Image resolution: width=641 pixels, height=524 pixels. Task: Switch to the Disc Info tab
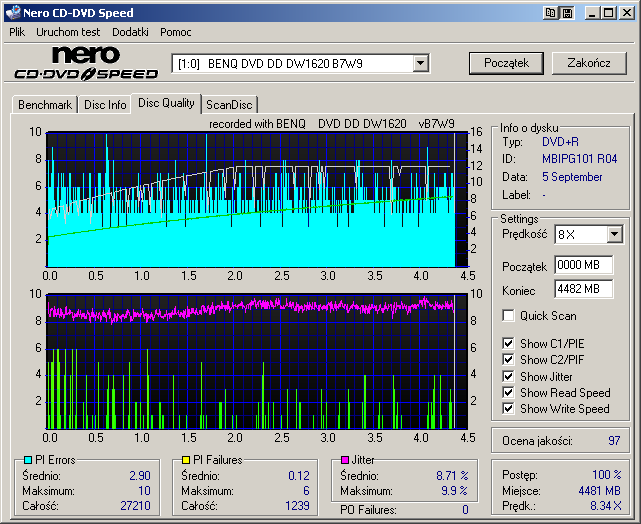[x=105, y=105]
